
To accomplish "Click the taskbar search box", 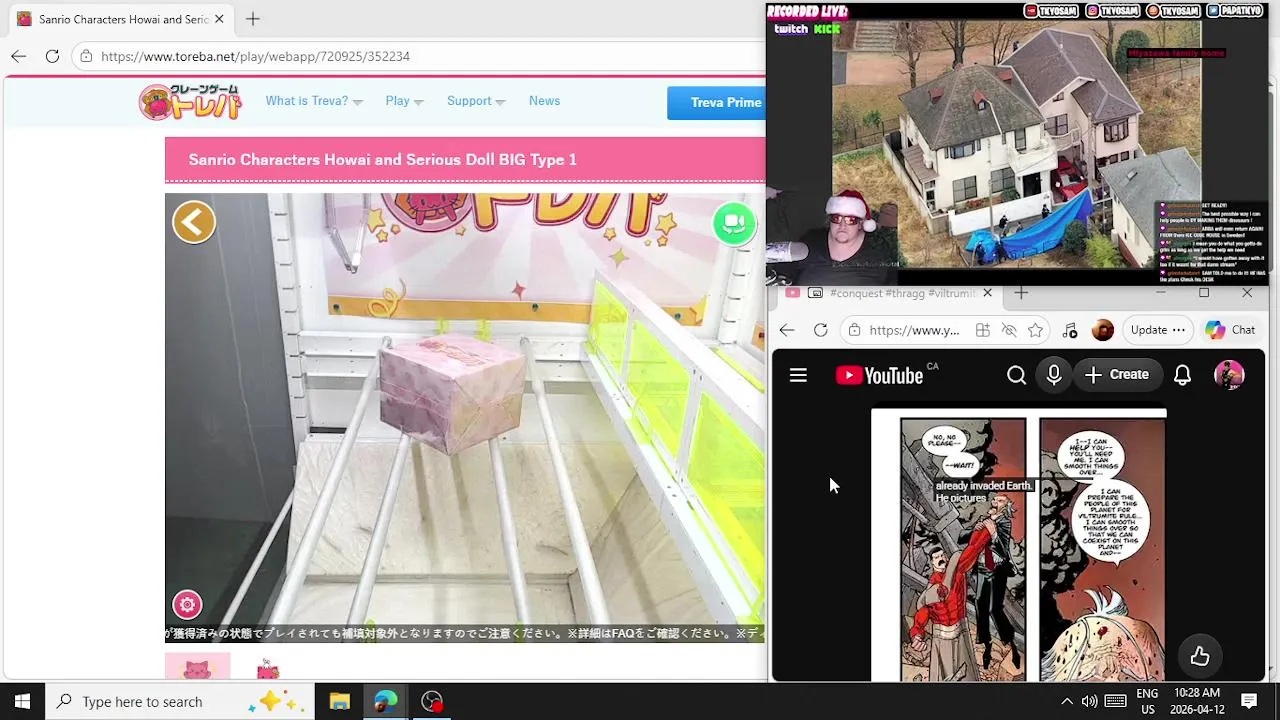I will click(180, 701).
